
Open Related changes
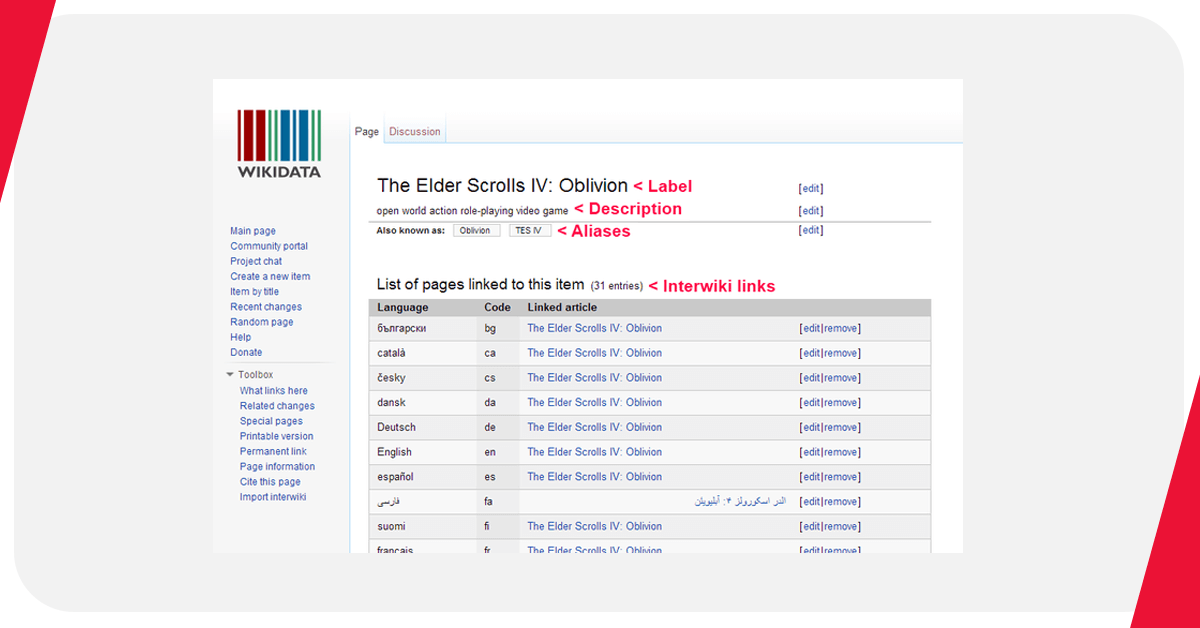[x=277, y=406]
